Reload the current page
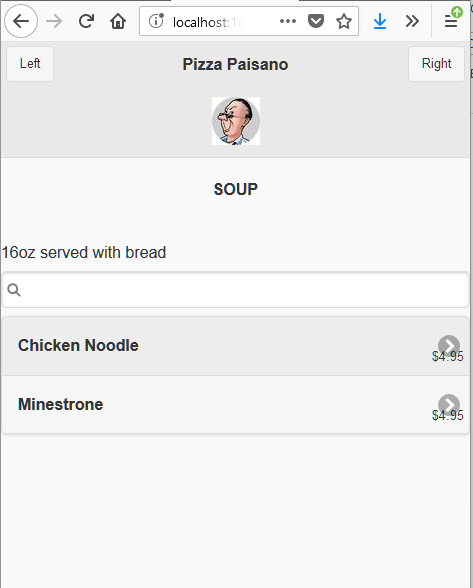Viewport: 473px width, 588px height. click(86, 21)
